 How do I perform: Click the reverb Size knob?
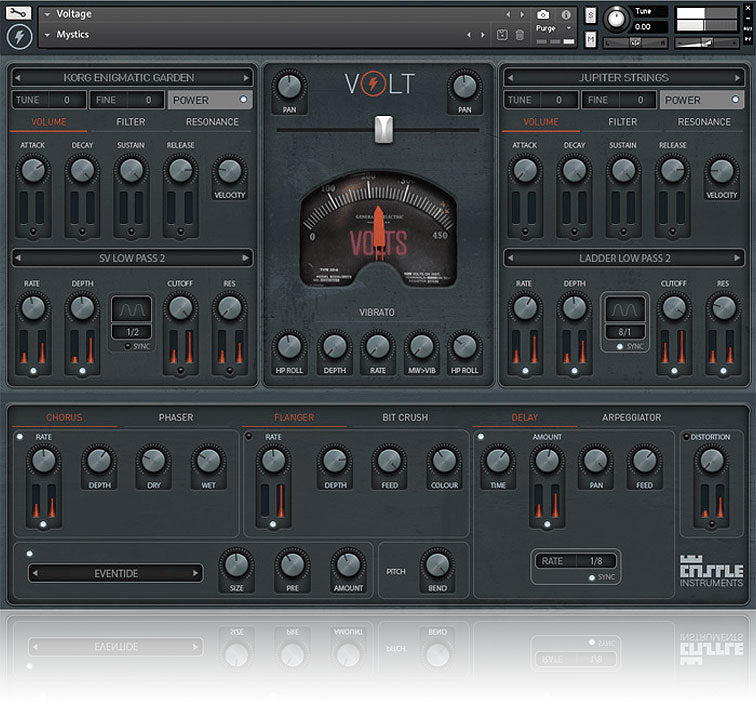click(236, 564)
